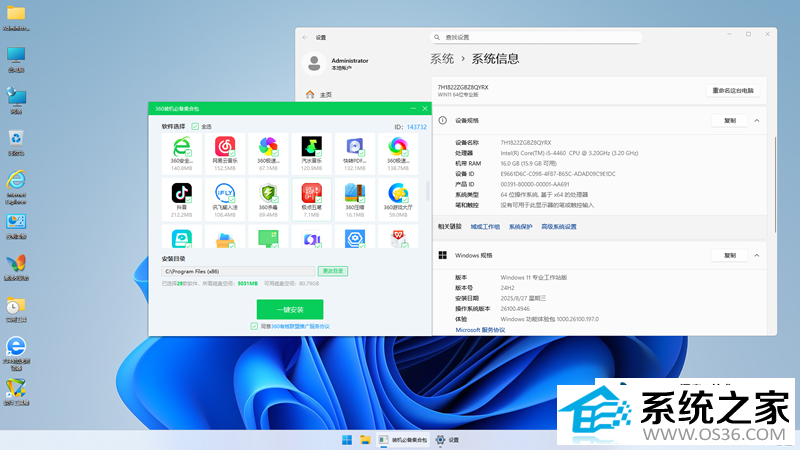Switch to the 装机必备集合包 taskbar item
The width and height of the screenshot is (800, 450).
[x=404, y=440]
